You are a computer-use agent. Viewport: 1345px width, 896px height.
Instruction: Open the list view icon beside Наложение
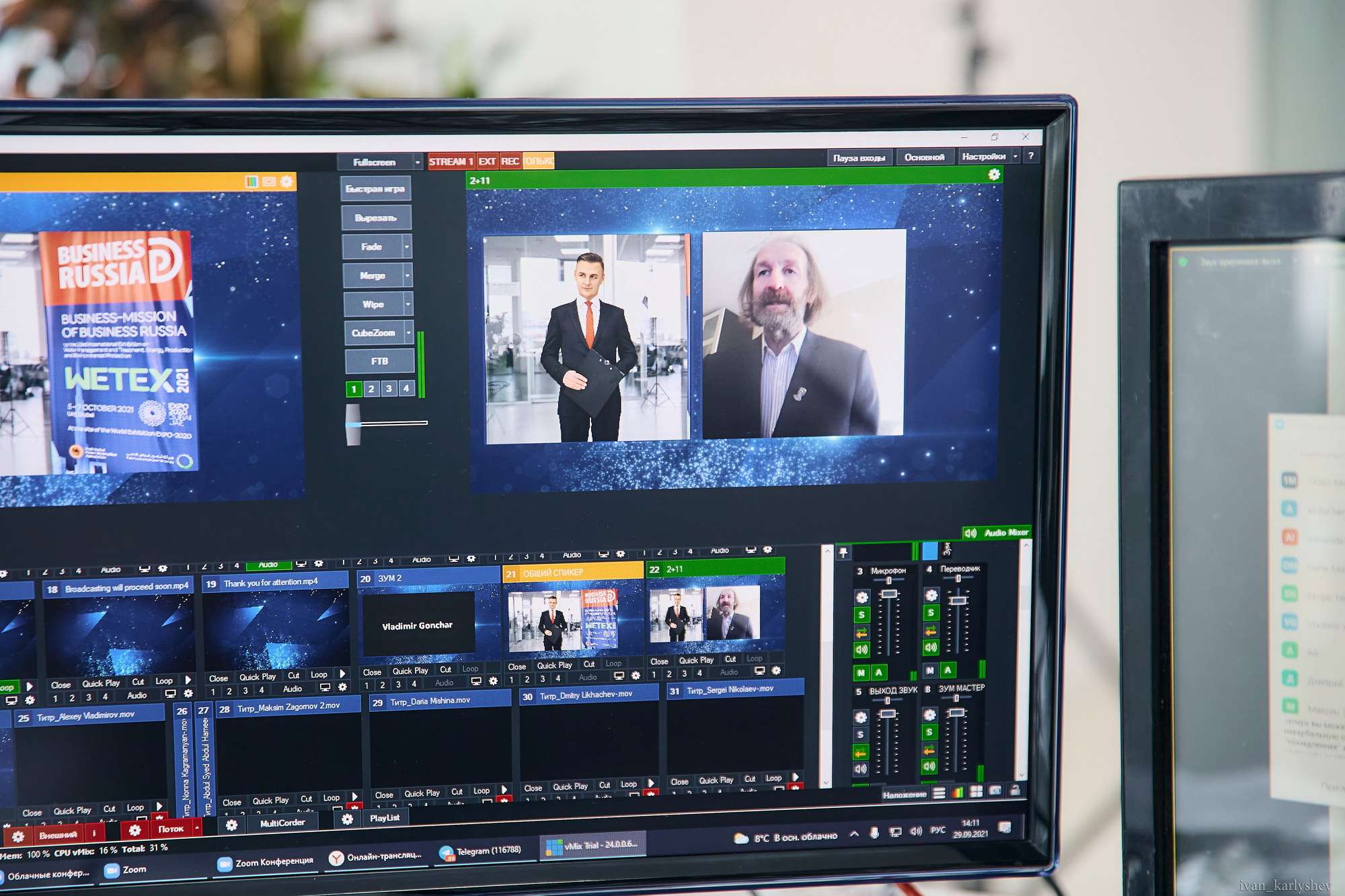(939, 793)
